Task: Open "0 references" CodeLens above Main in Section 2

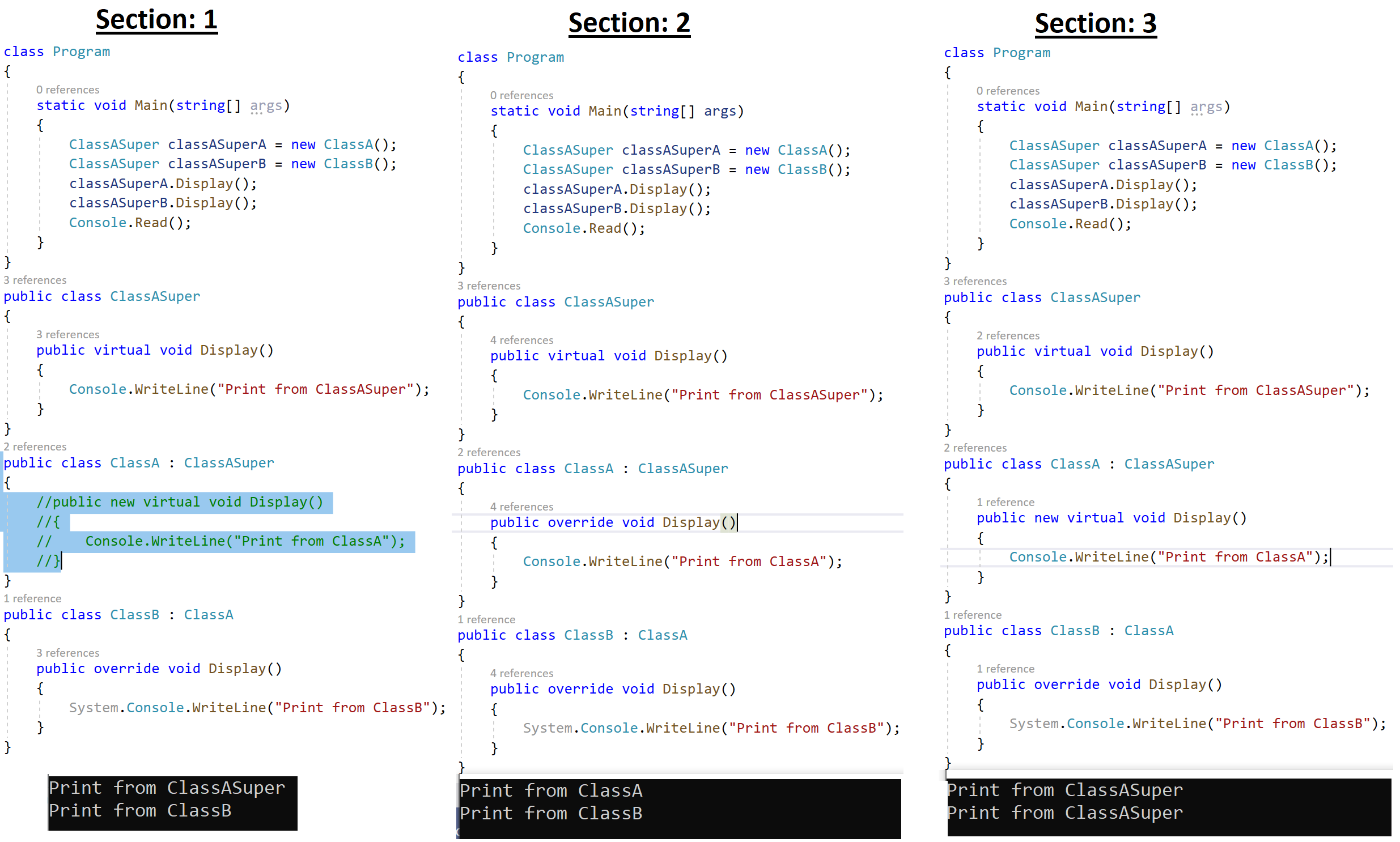Action: (x=521, y=95)
